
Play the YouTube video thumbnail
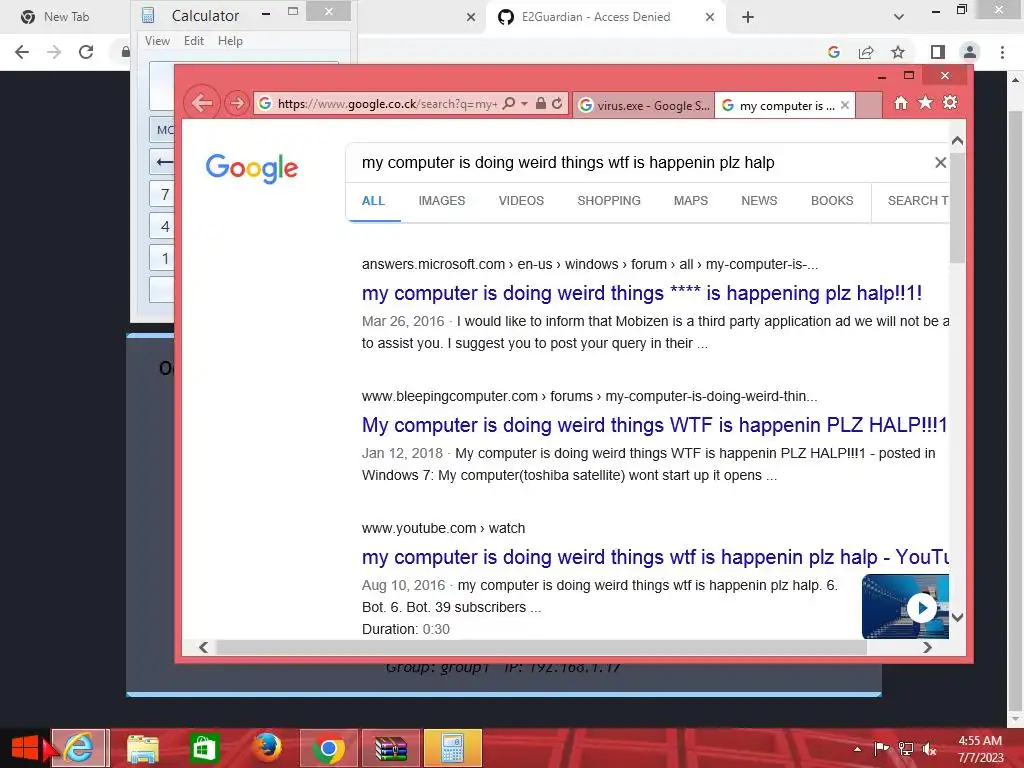point(906,607)
